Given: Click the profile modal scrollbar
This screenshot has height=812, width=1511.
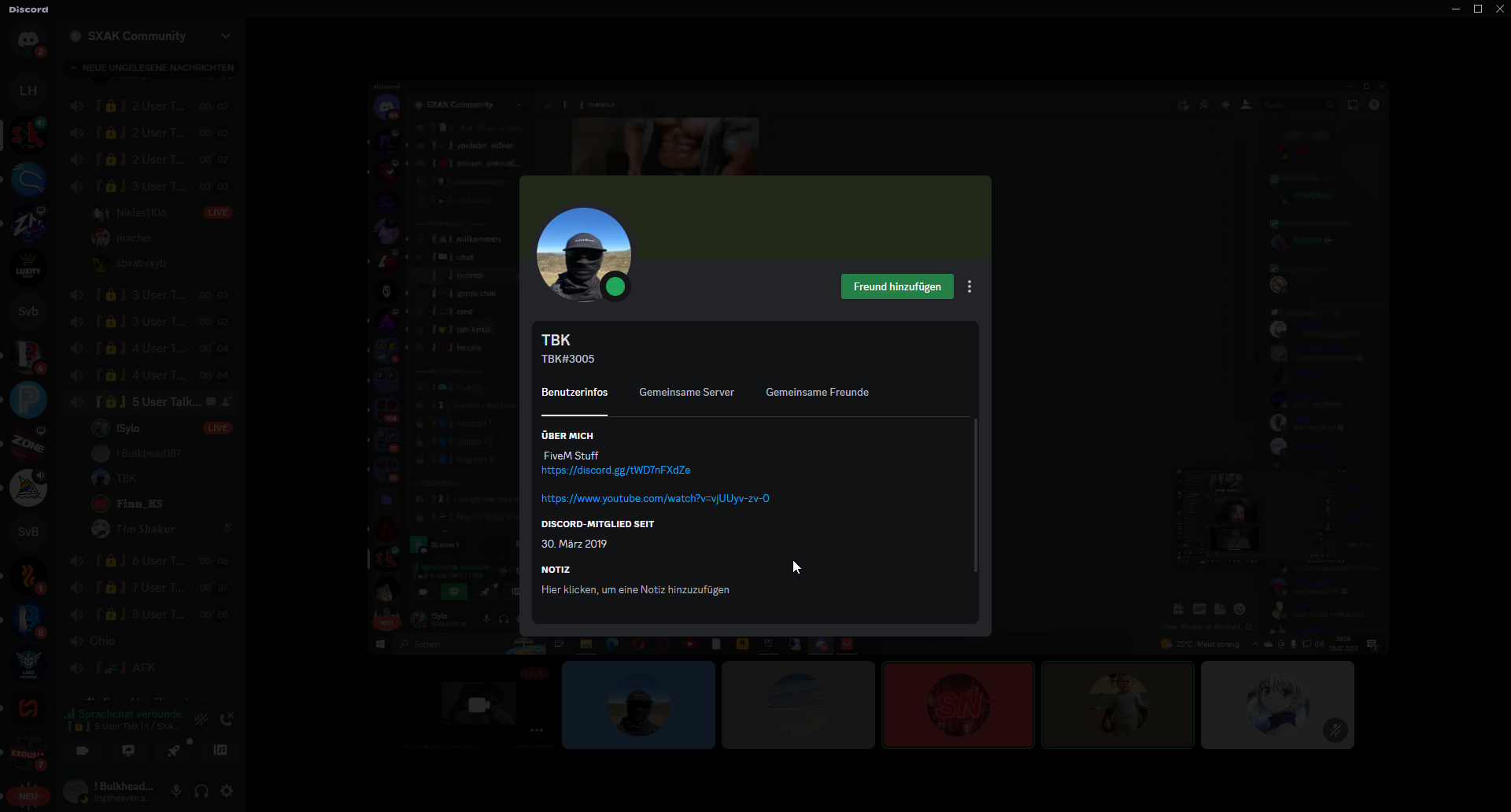Looking at the screenshot, I should pyautogui.click(x=975, y=496).
